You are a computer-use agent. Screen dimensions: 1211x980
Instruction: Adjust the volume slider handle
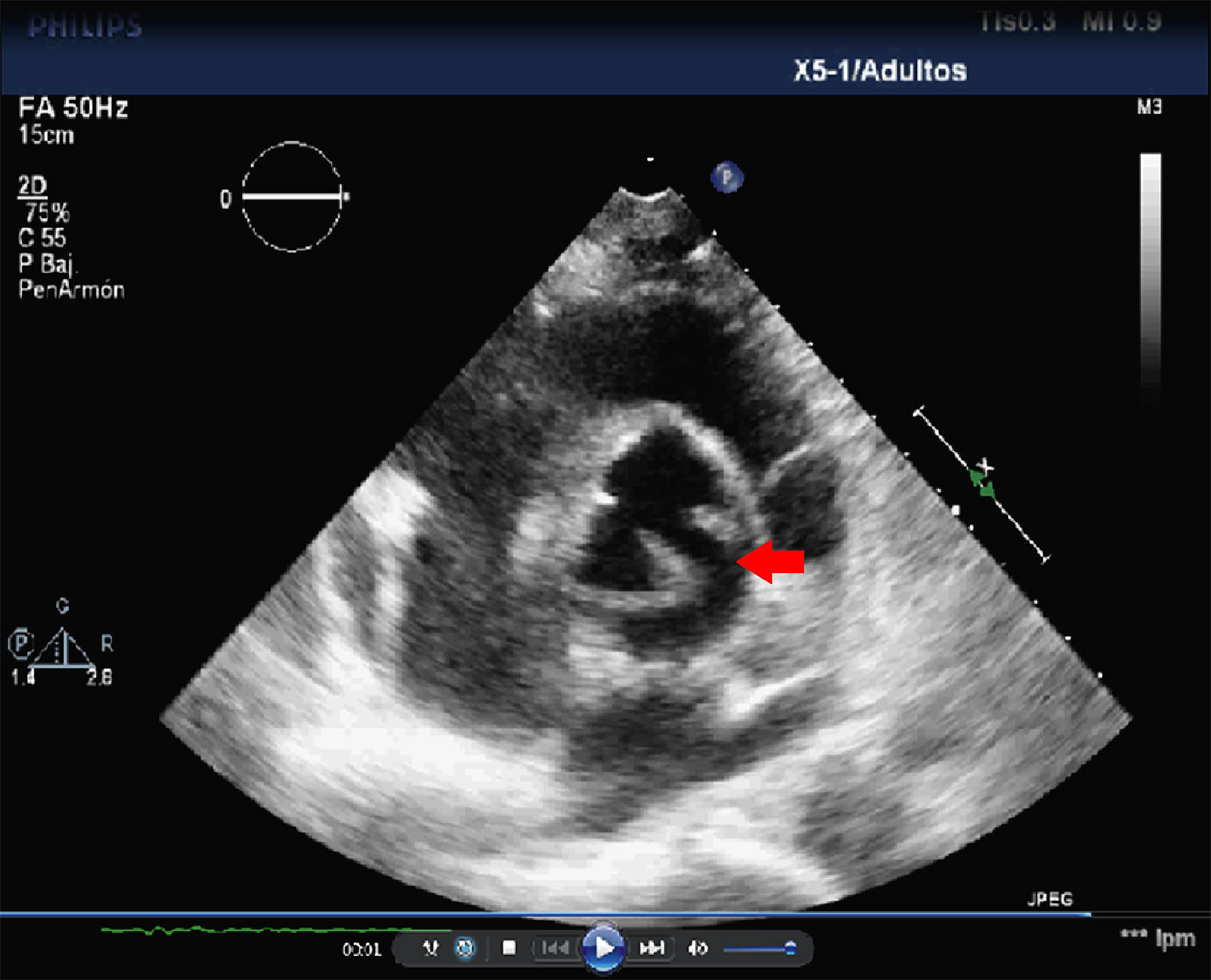click(790, 948)
